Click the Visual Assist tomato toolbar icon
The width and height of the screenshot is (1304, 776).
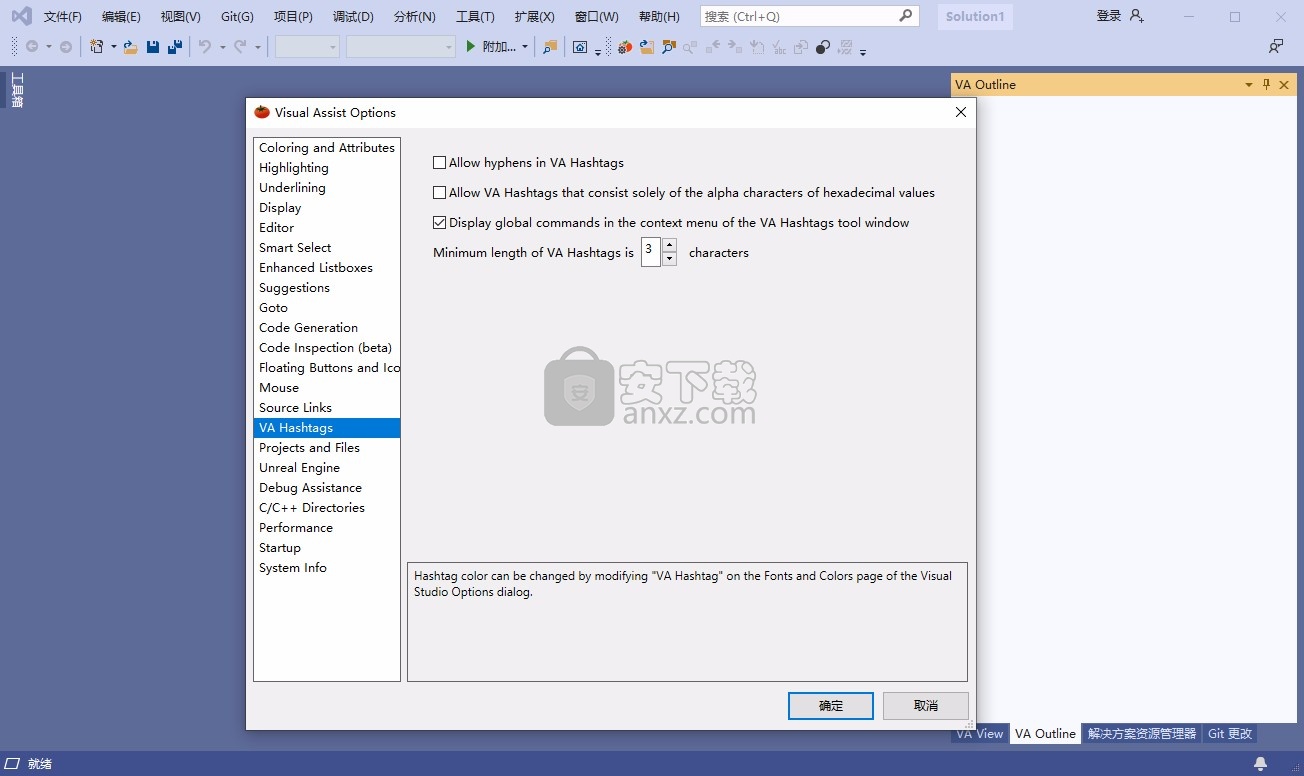(x=625, y=46)
